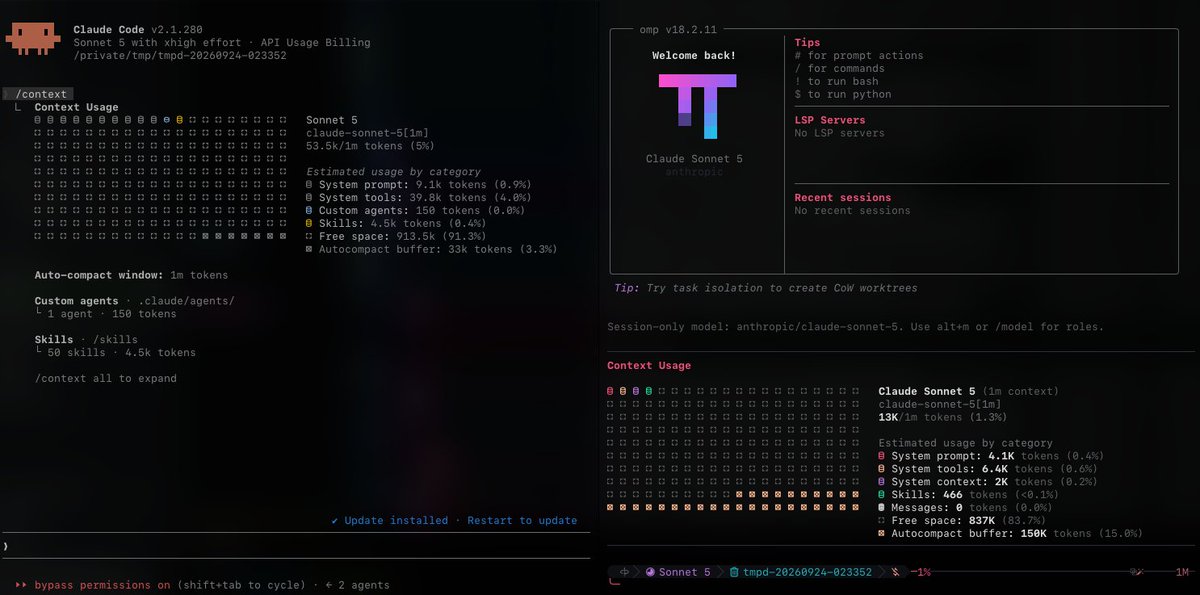
Task: Click the green fourth cell of omp context grid
Action: [x=650, y=391]
